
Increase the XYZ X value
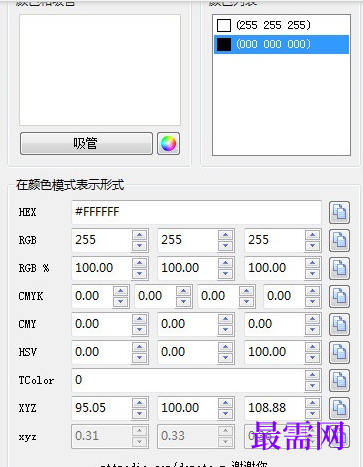(x=139, y=403)
